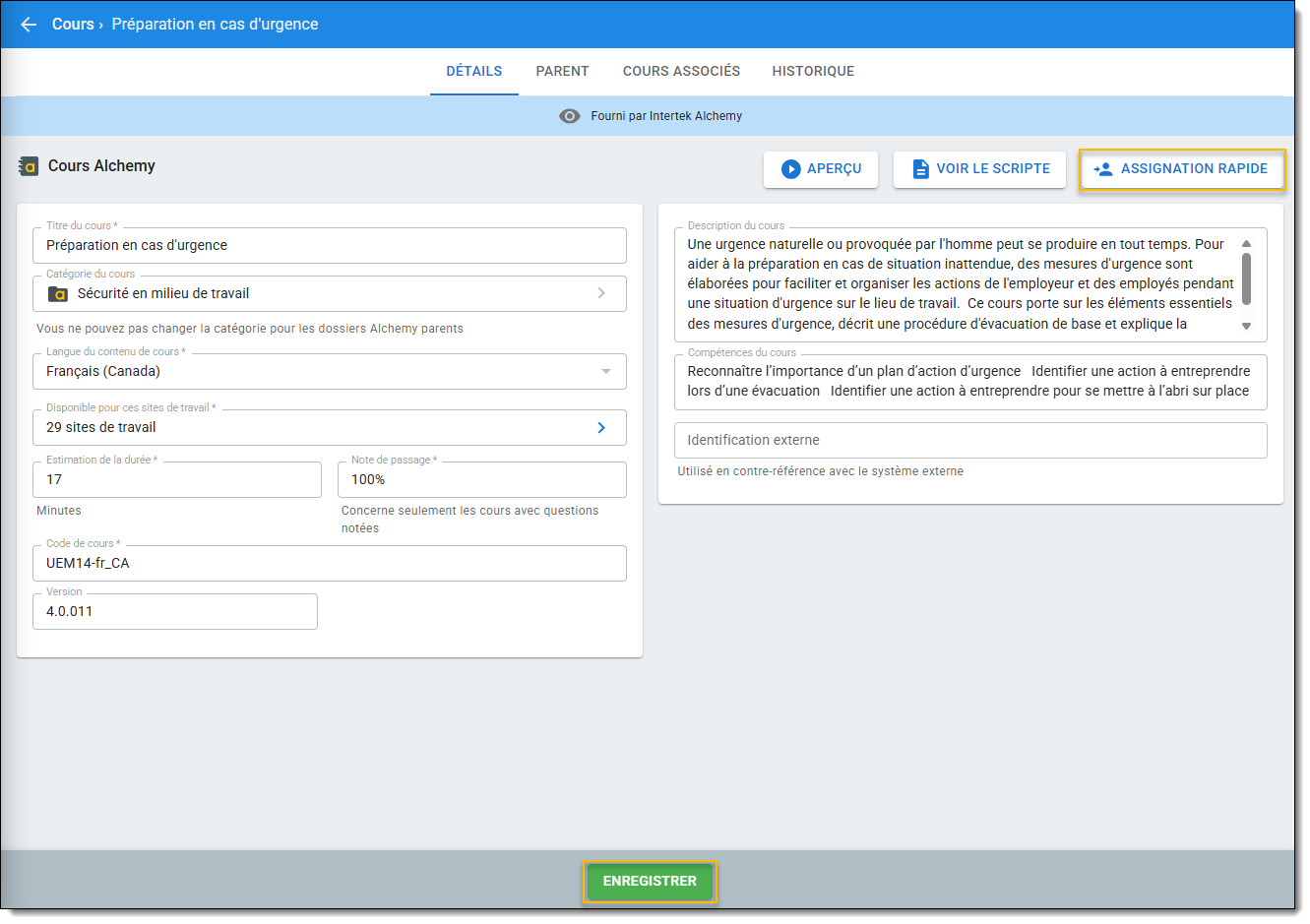Click the Identification externe field
This screenshot has width=1310, height=924.
point(969,441)
